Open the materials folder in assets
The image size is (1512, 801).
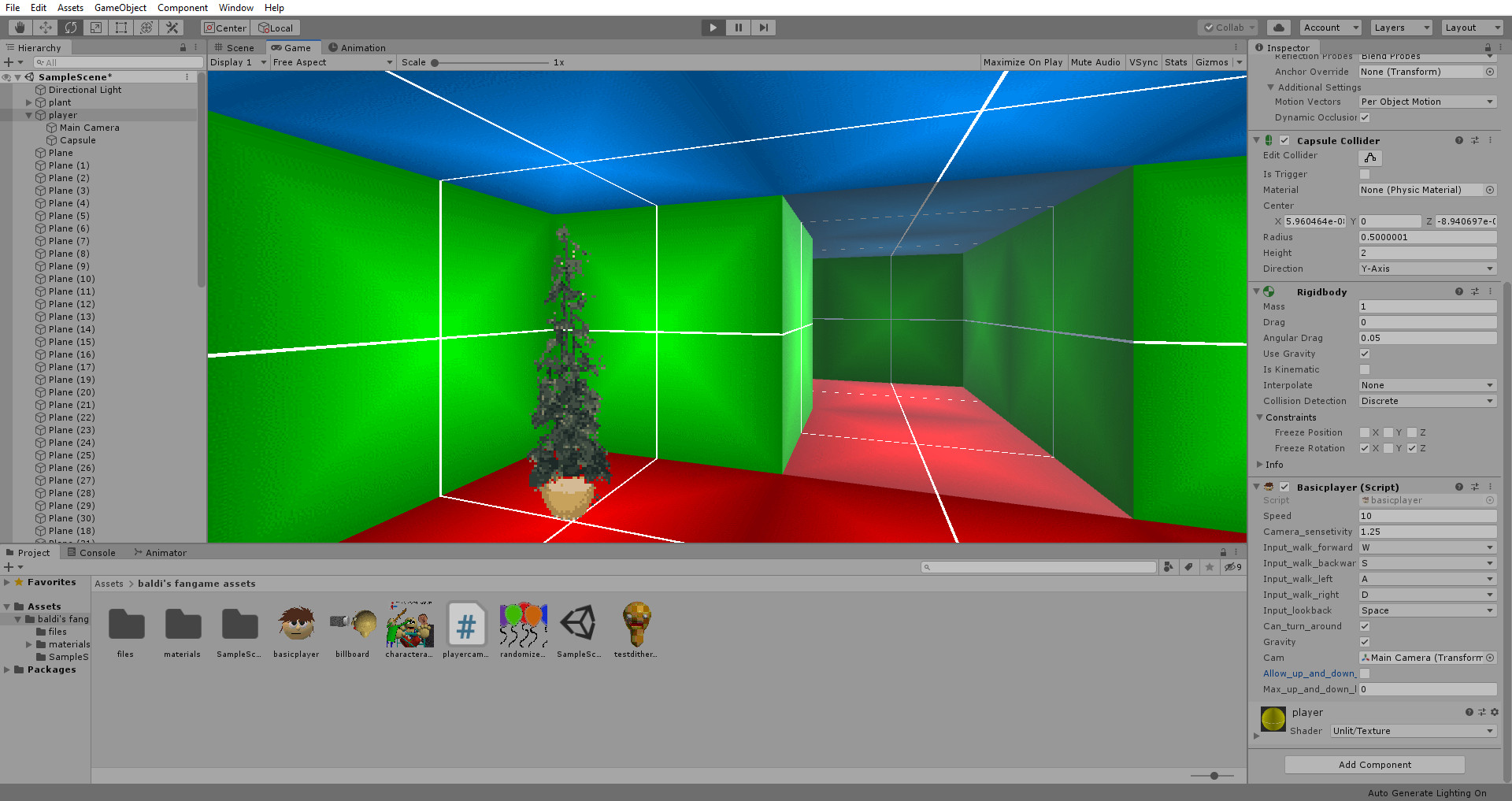coord(183,625)
